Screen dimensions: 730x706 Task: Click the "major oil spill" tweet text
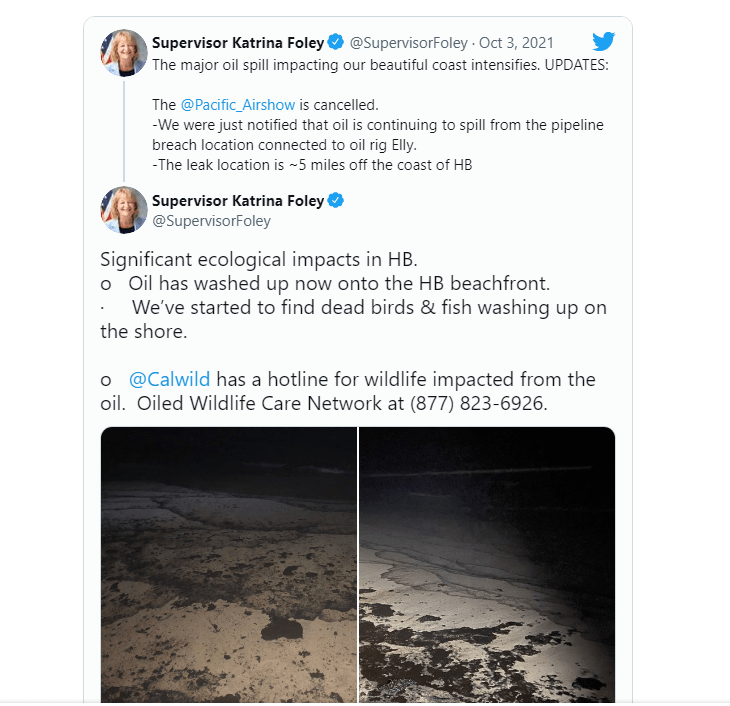[380, 65]
